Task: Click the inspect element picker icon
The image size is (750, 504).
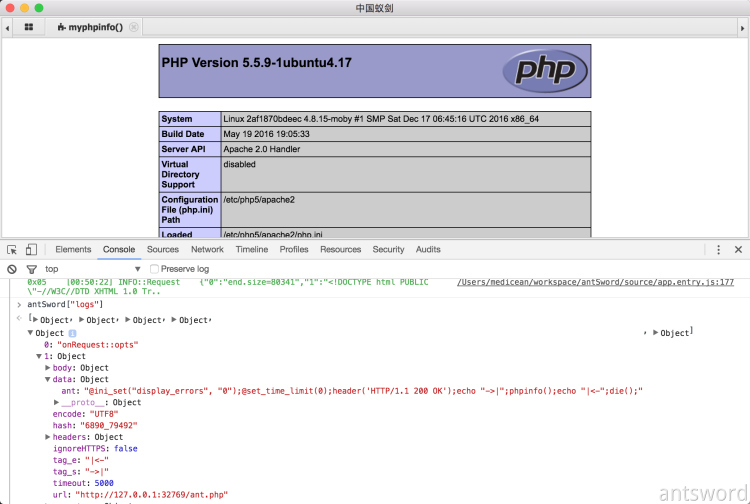Action: [12, 249]
